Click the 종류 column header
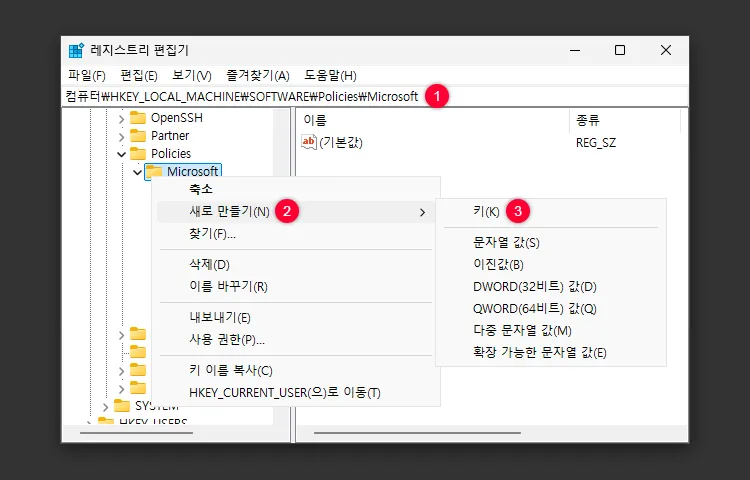This screenshot has width=750, height=480. [x=625, y=120]
